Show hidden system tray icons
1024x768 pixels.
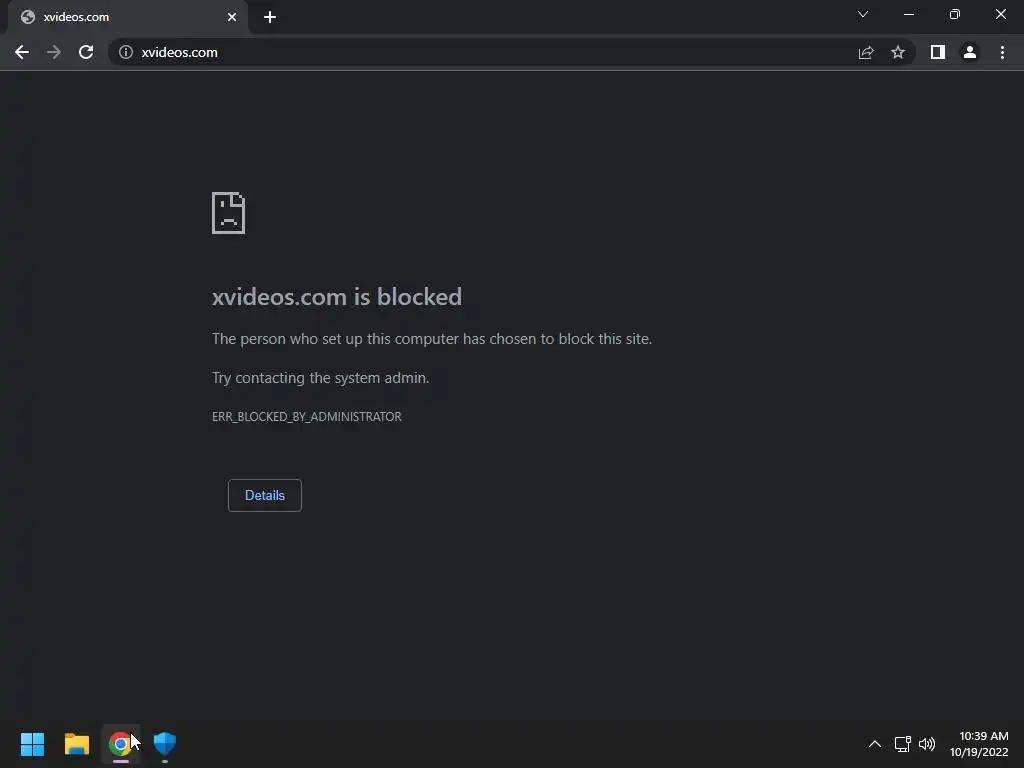tap(874, 744)
